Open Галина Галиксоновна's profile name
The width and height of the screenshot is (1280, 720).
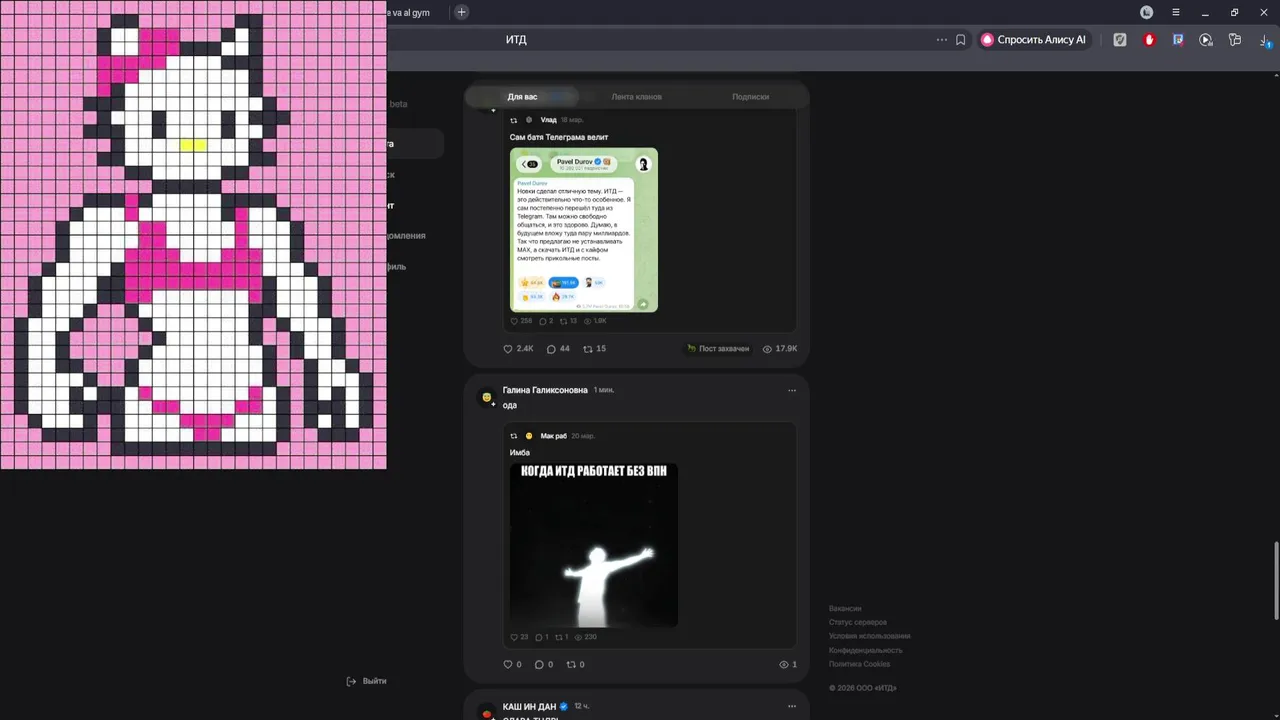545,390
